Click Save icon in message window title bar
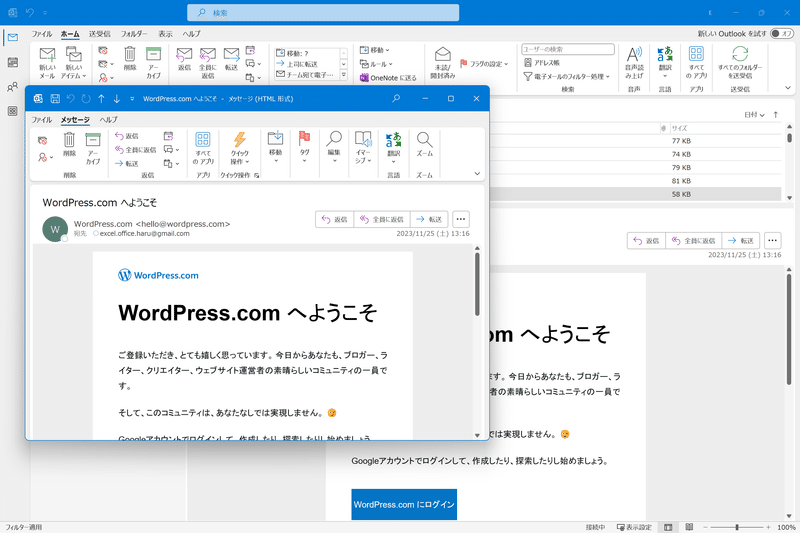 click(x=55, y=99)
